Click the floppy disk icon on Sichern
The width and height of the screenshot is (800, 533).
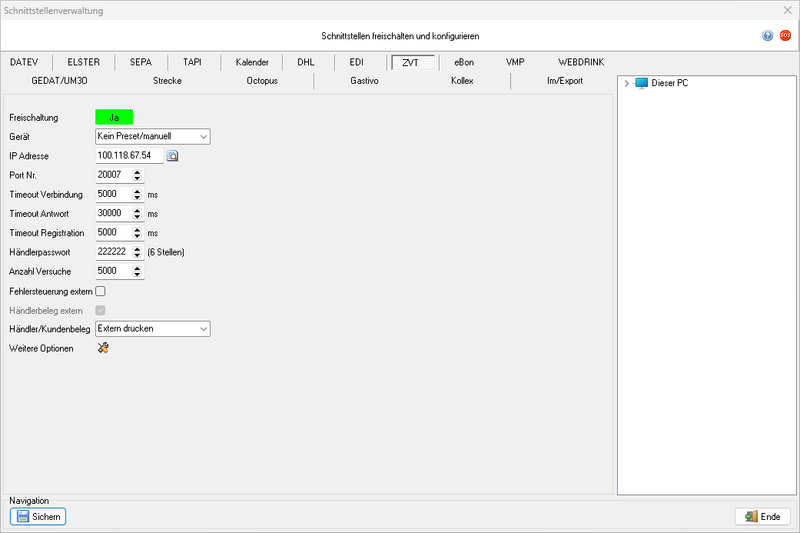(23, 517)
